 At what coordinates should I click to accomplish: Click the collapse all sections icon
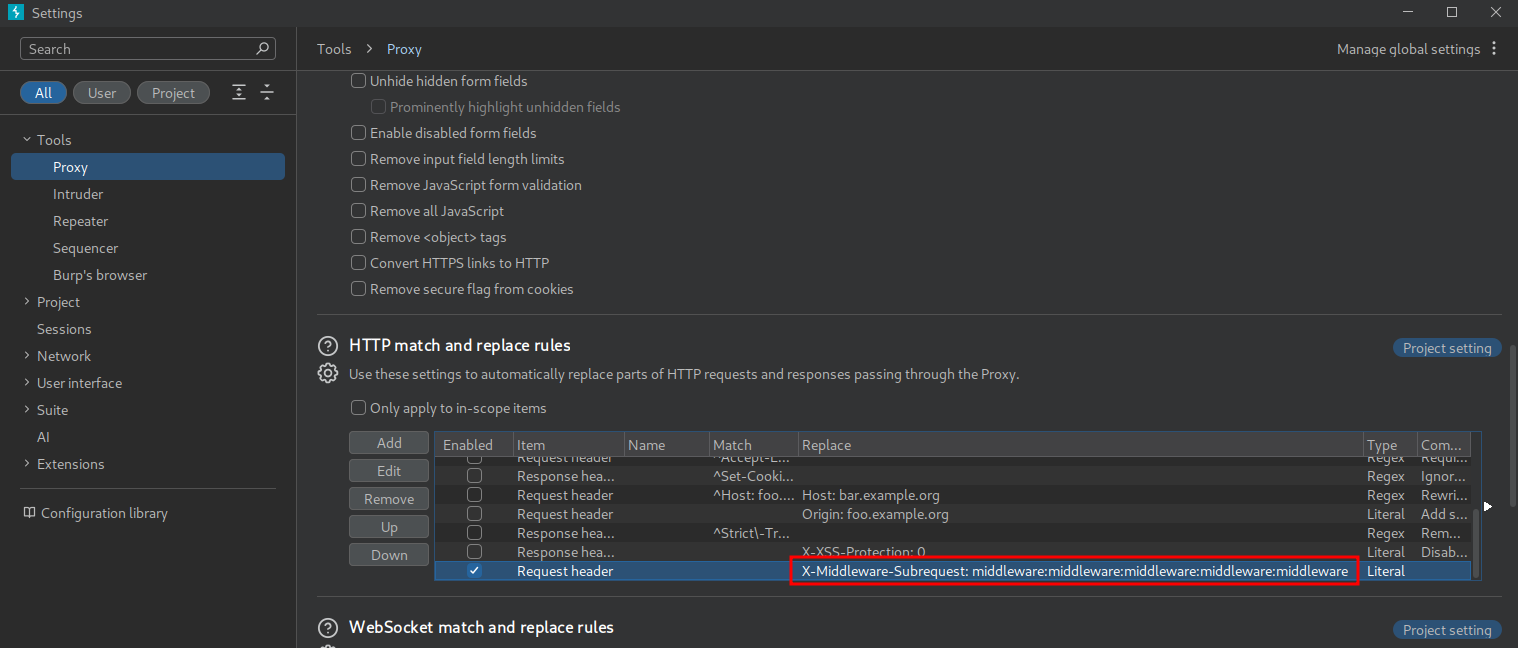pos(267,93)
